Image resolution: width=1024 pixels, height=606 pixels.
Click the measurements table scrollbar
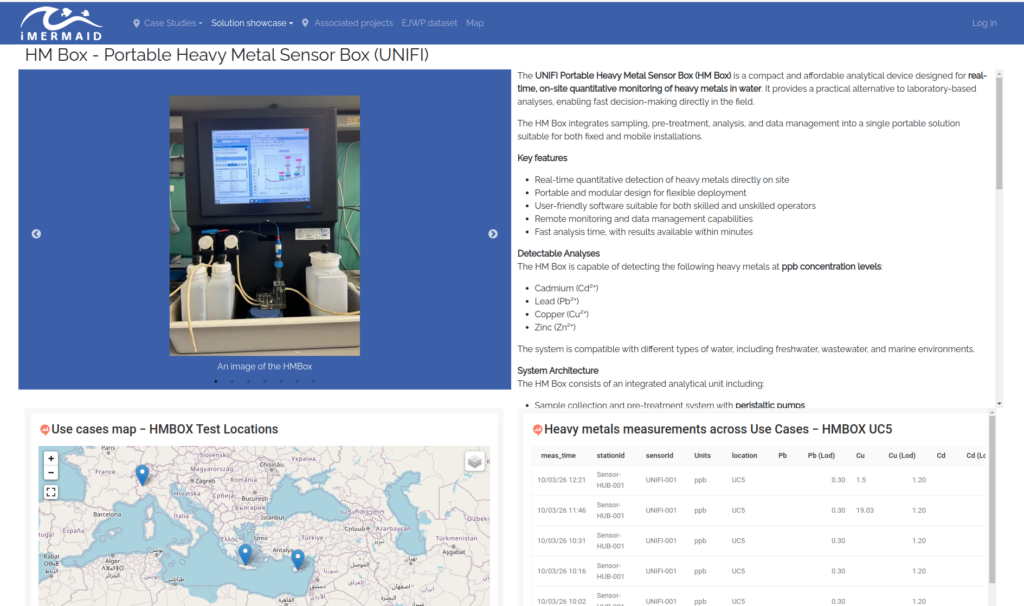point(992,500)
